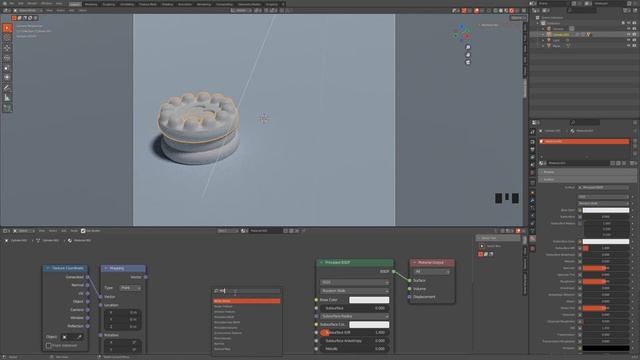Open the Material Output All dropdown
The width and height of the screenshot is (640, 360).
pos(432,271)
